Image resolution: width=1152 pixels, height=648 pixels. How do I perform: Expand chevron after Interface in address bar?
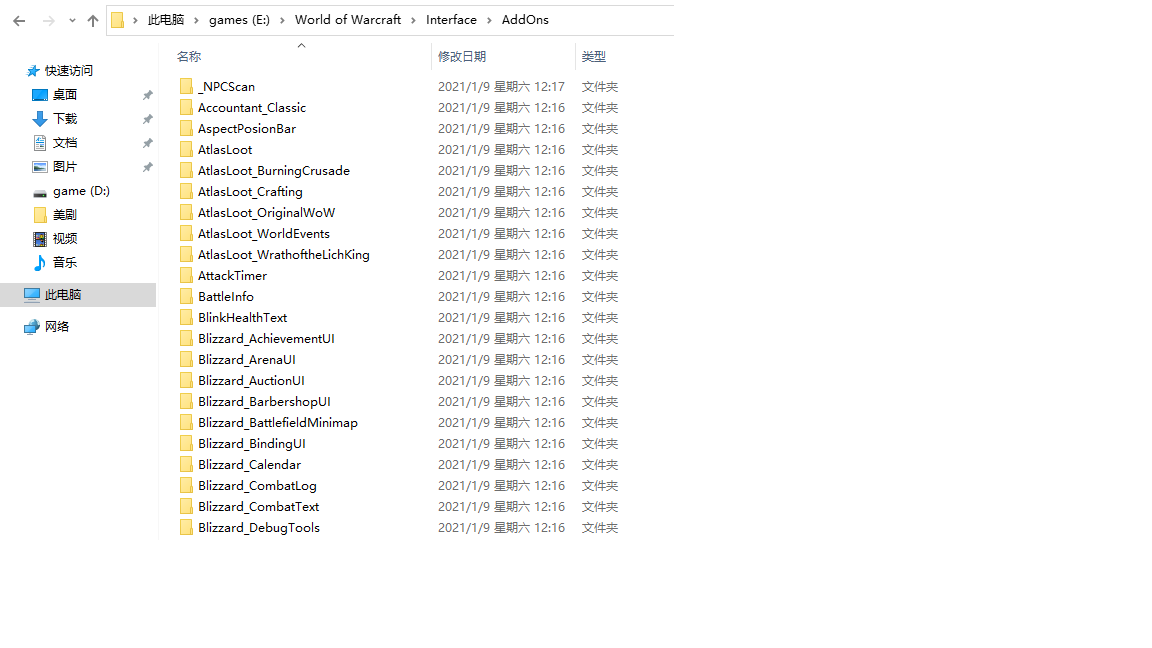click(490, 20)
